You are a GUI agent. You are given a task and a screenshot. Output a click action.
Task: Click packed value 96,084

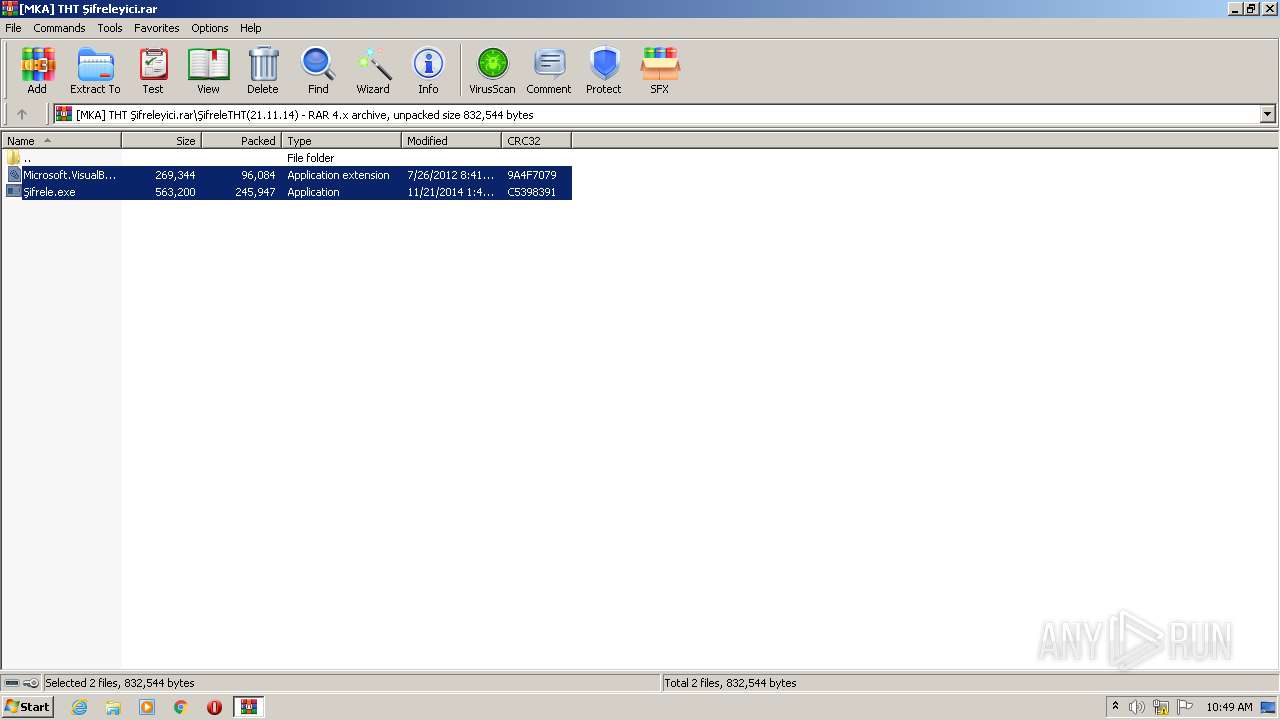click(x=258, y=175)
